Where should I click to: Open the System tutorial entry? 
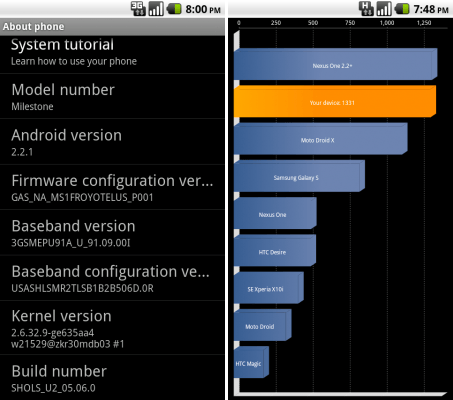click(112, 54)
